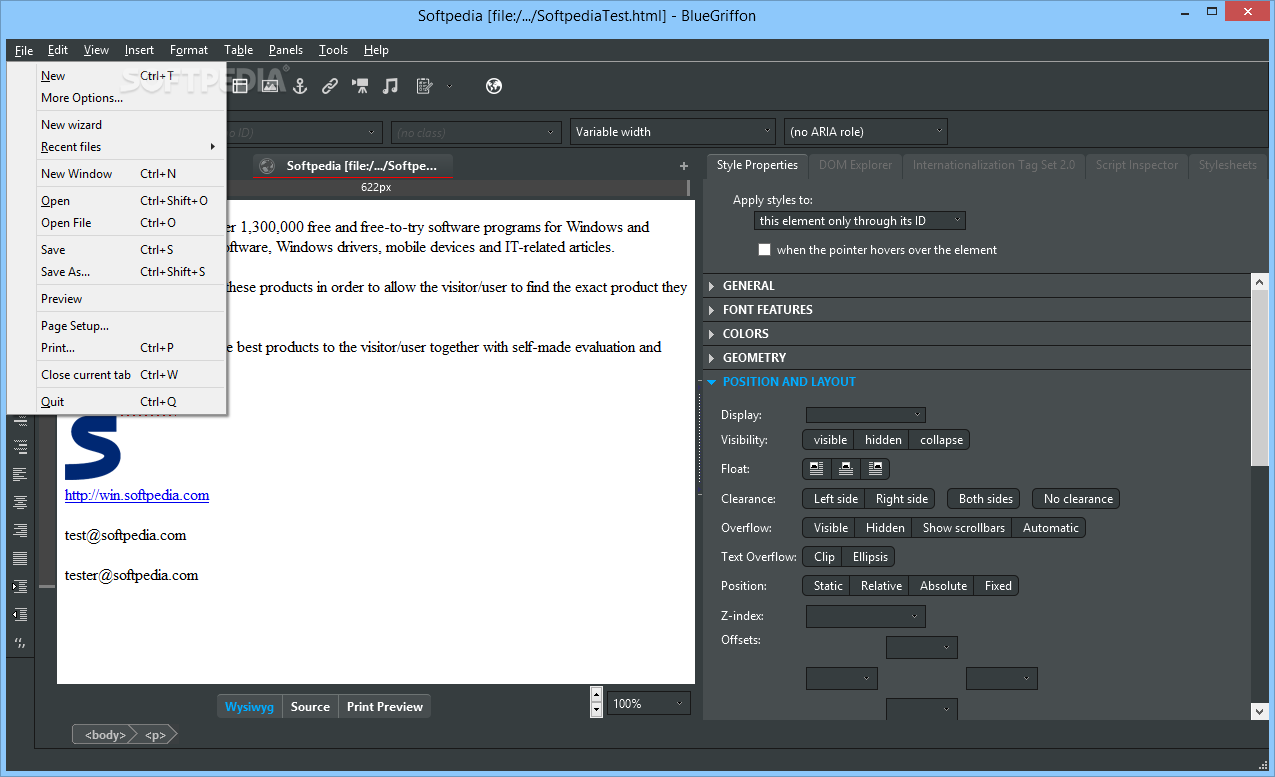Viewport: 1275px width, 777px height.
Task: Click the zoom decrease down arrow
Action: click(597, 710)
